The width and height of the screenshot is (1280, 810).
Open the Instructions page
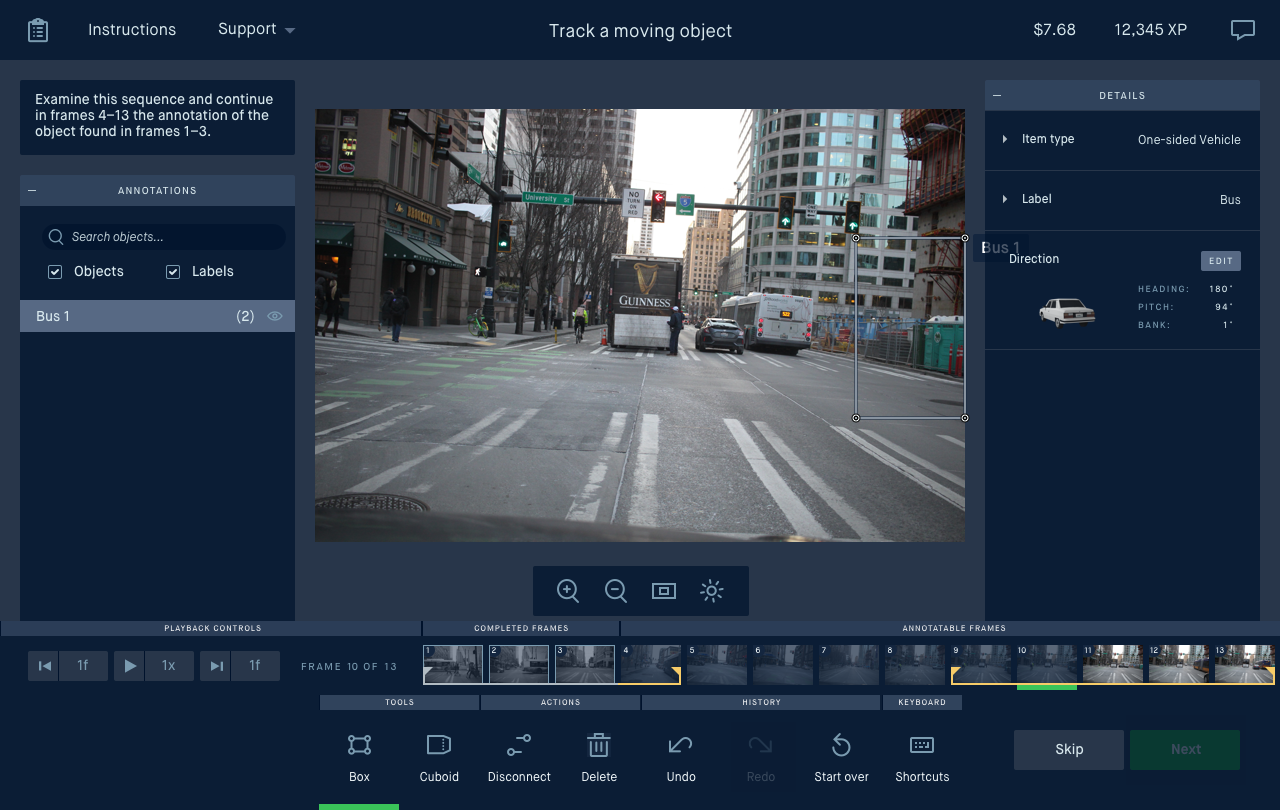pos(132,30)
